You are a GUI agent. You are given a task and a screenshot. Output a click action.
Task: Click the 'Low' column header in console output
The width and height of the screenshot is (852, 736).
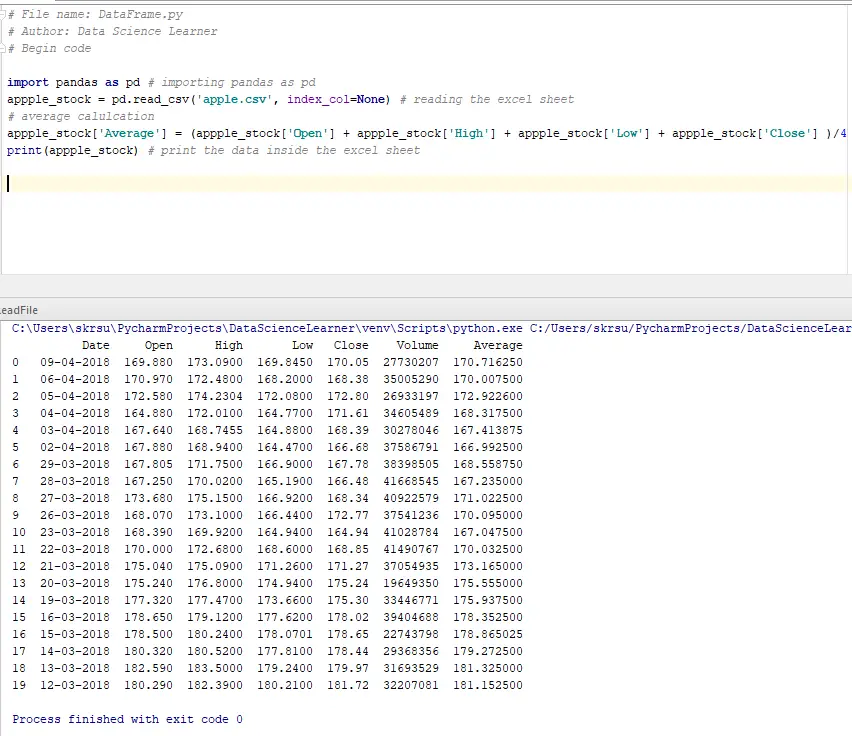coord(302,345)
